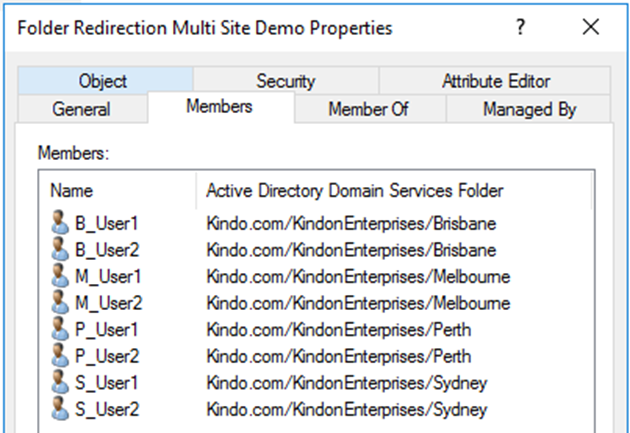630x433 pixels.
Task: Open the help question mark button
Action: (x=520, y=27)
